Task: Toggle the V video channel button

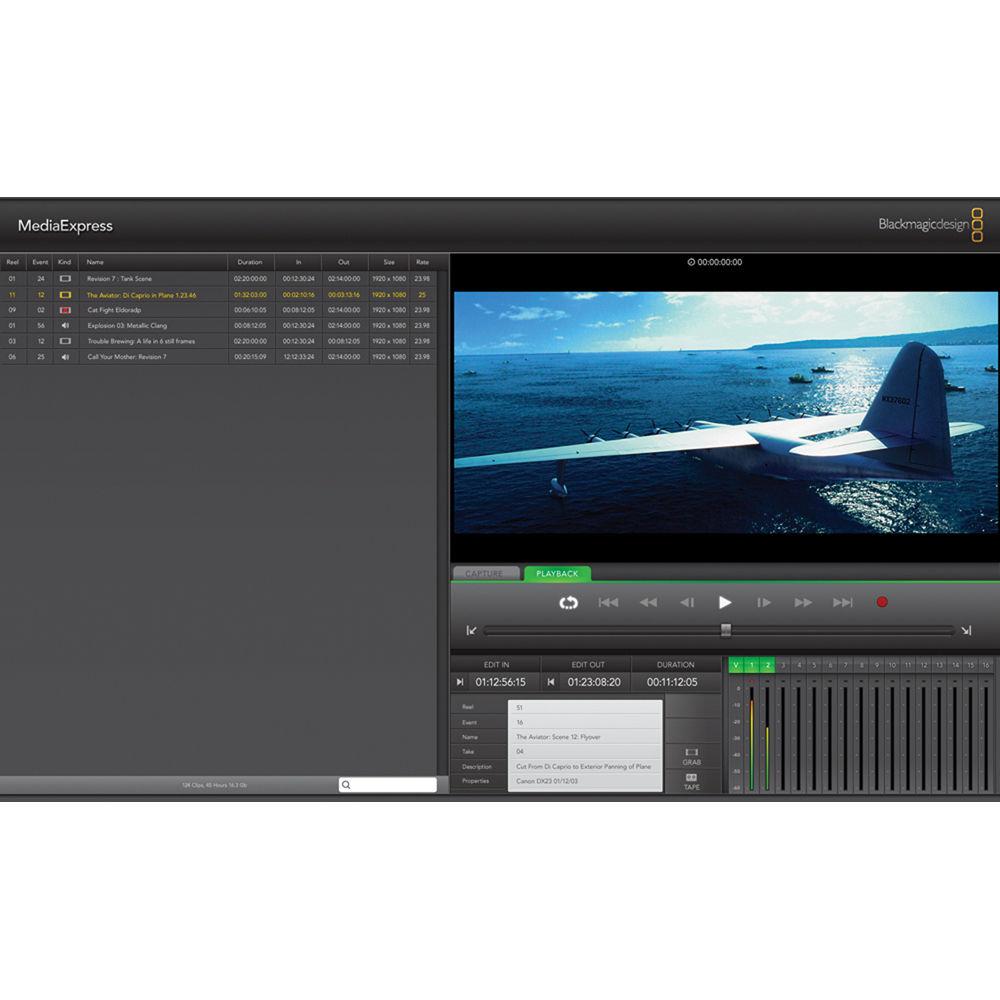Action: coord(735,664)
